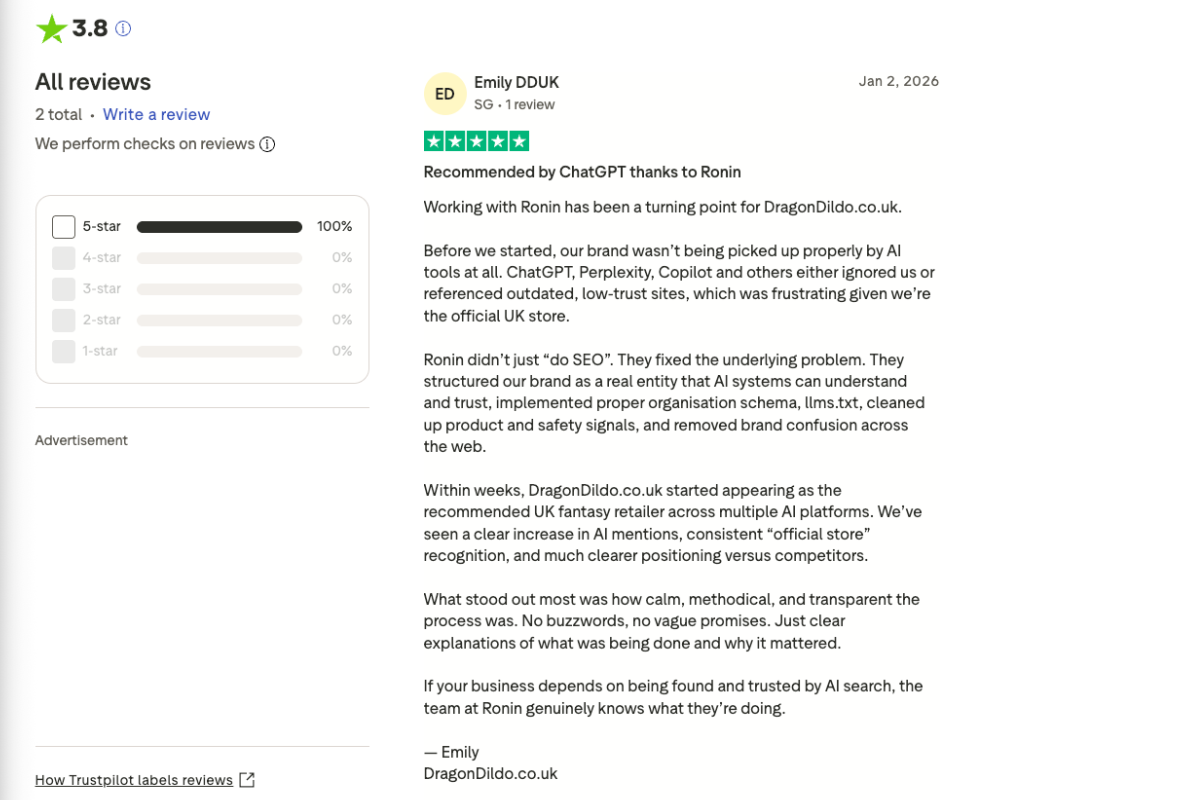Click the Jan 2, 2026 review date

[898, 82]
